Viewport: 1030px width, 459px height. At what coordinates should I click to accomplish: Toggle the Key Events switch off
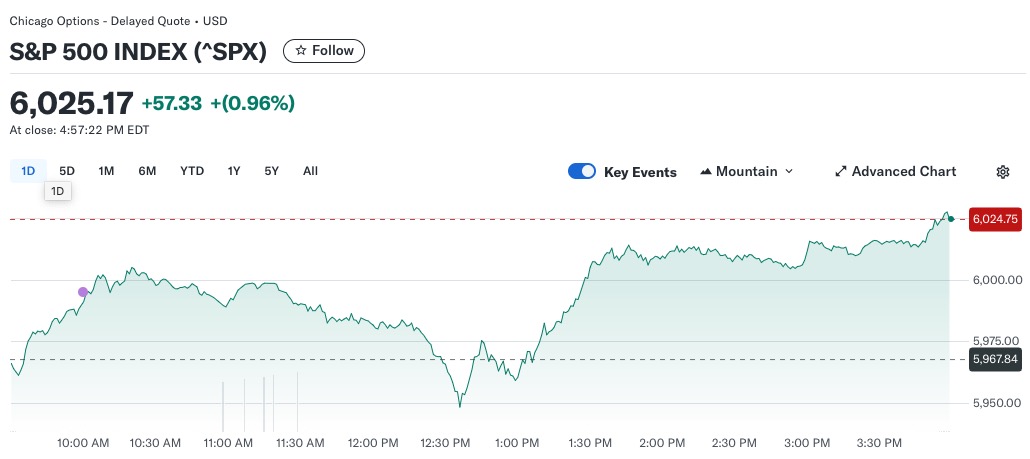coord(582,172)
